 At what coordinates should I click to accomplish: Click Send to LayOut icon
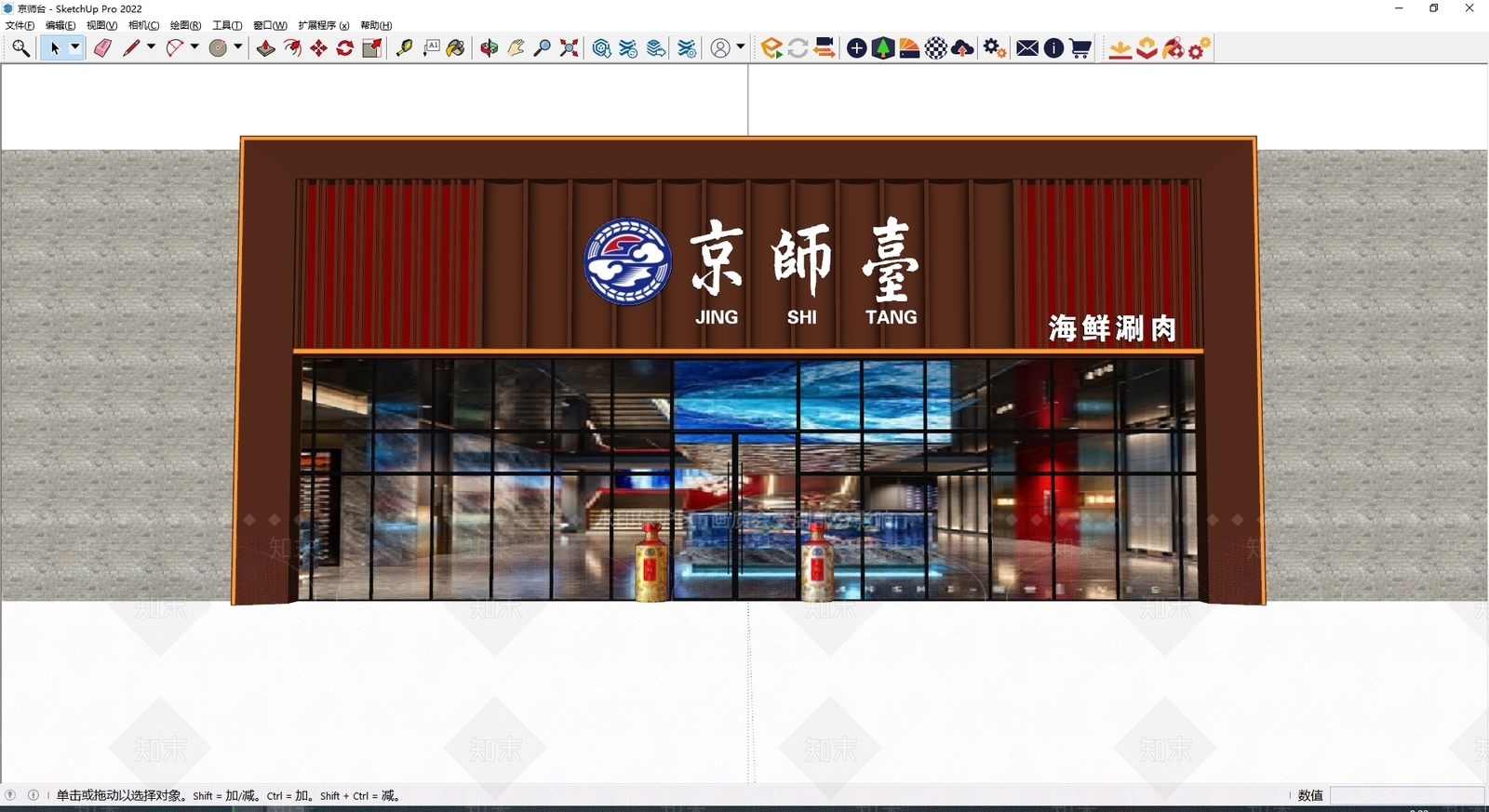[x=657, y=48]
